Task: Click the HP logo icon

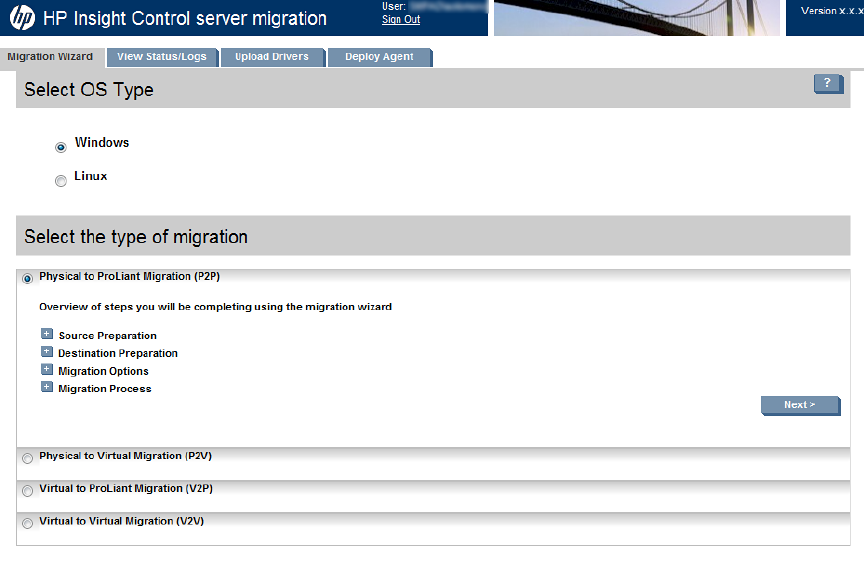Action: [x=22, y=18]
